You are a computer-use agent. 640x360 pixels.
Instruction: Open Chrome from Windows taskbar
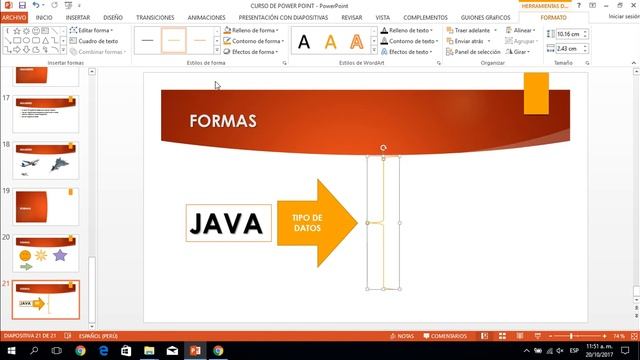click(x=80, y=351)
